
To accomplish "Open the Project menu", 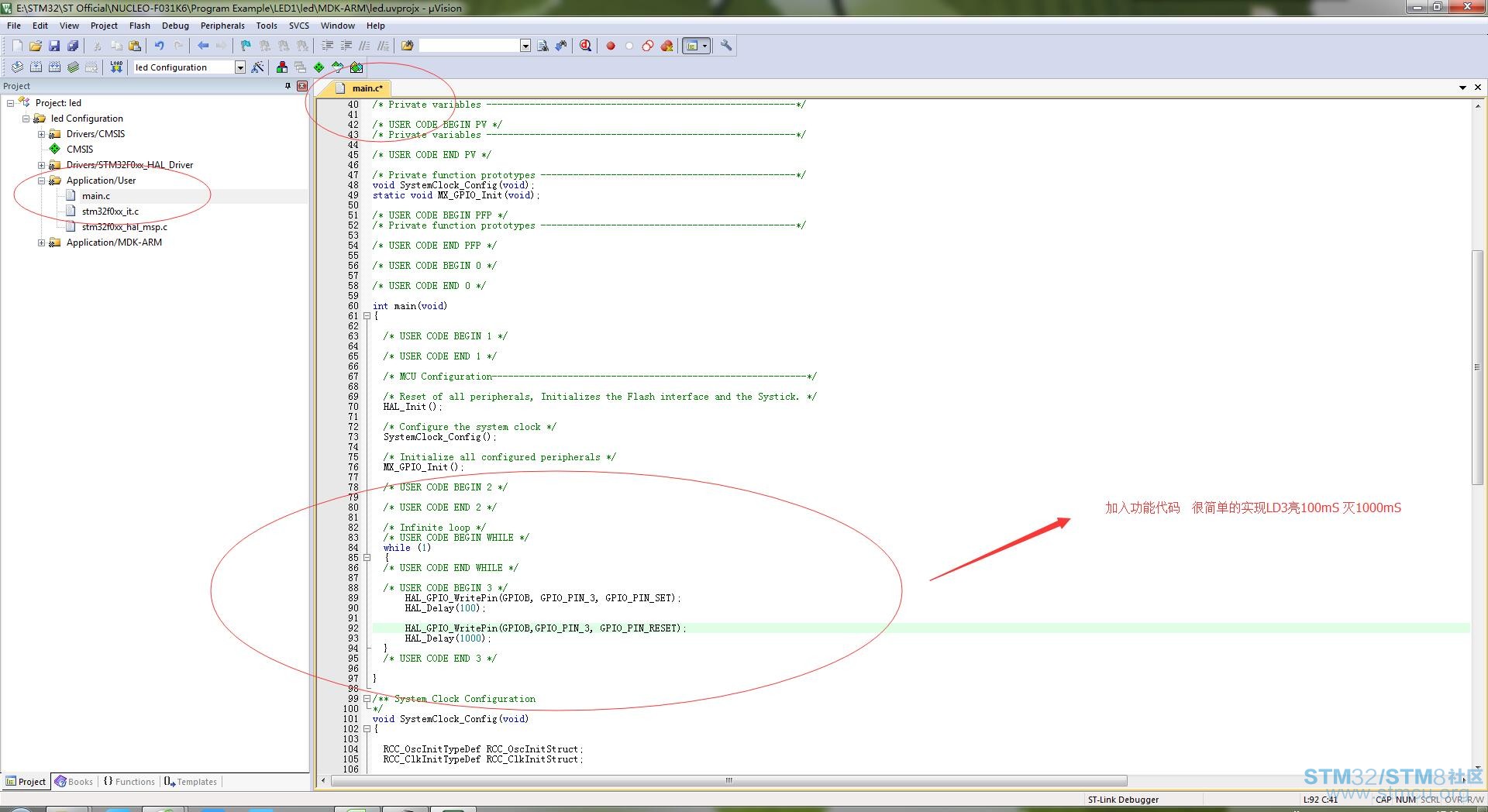I will (104, 26).
